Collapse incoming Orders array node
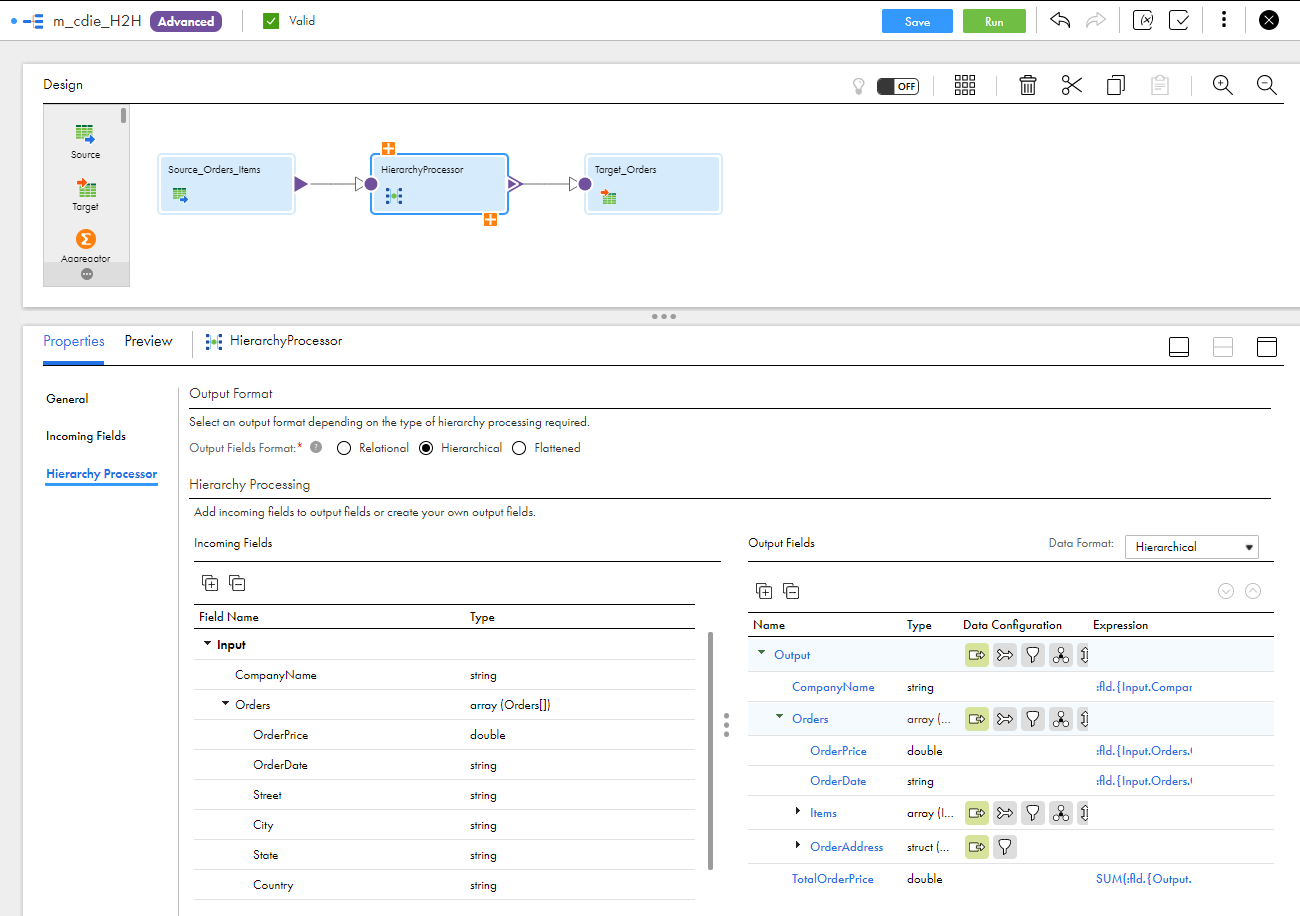 (226, 704)
